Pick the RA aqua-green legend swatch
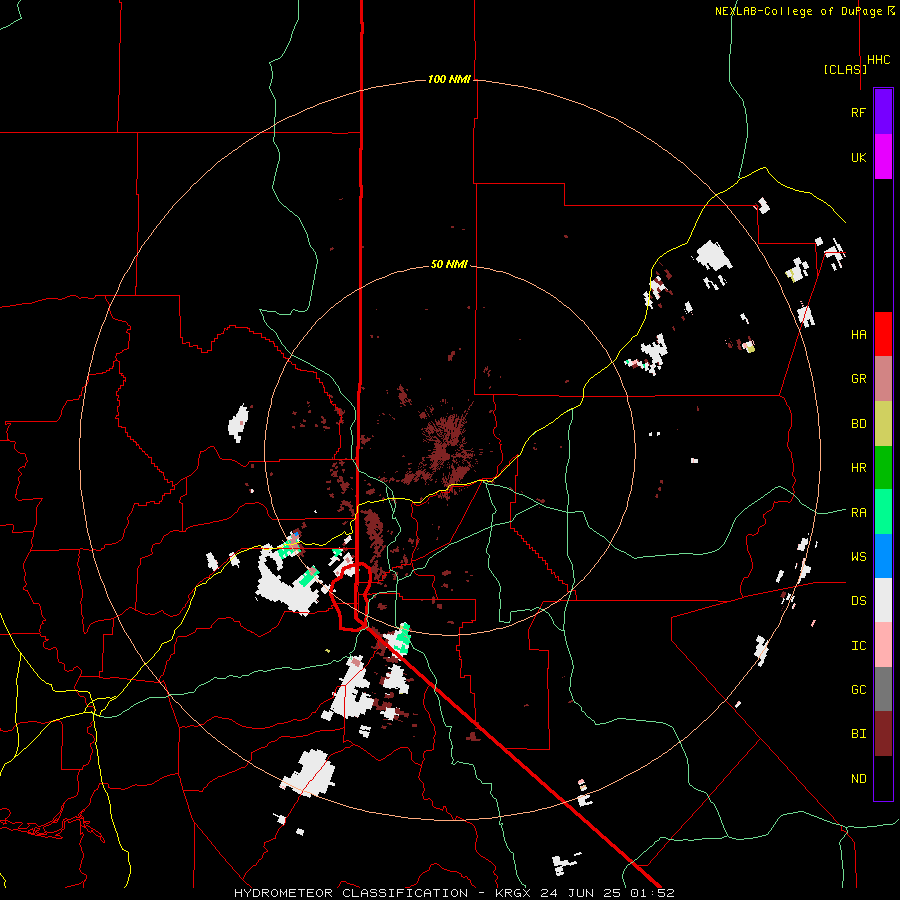 [883, 512]
